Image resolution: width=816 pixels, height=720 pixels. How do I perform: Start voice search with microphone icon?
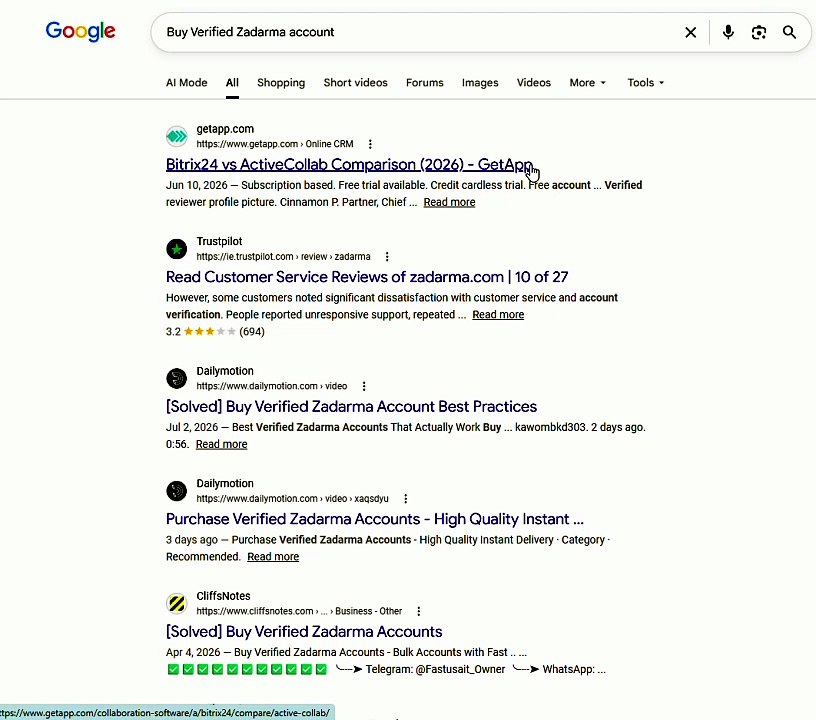pyautogui.click(x=728, y=32)
